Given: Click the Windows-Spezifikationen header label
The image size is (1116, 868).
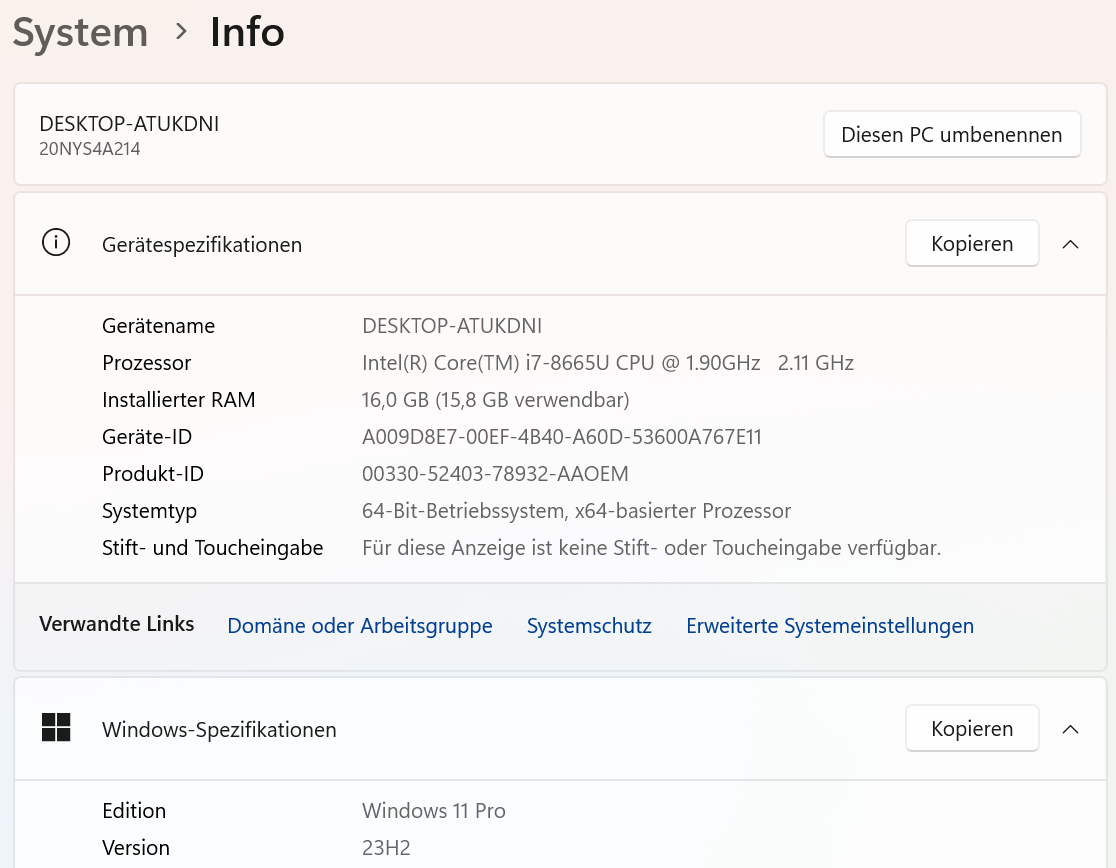Looking at the screenshot, I should pyautogui.click(x=219, y=730).
